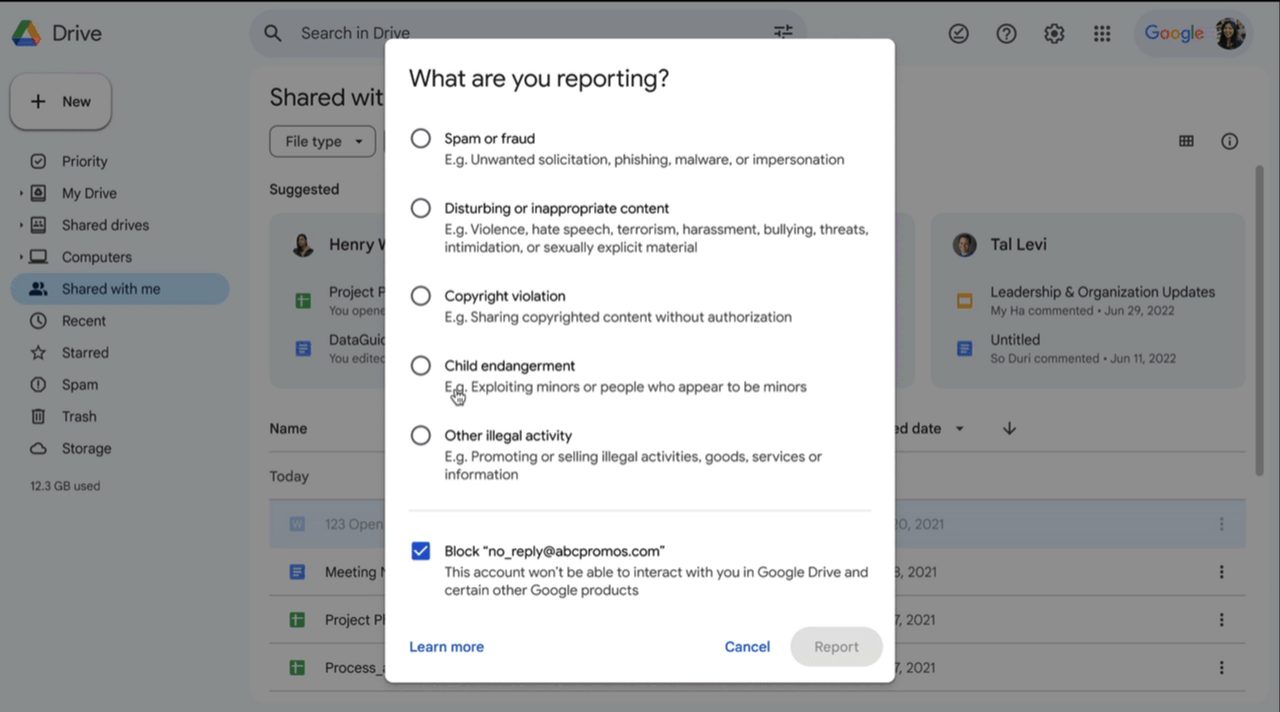Switch to grid layout view icon
Image resolution: width=1280 pixels, height=712 pixels.
click(x=1186, y=141)
